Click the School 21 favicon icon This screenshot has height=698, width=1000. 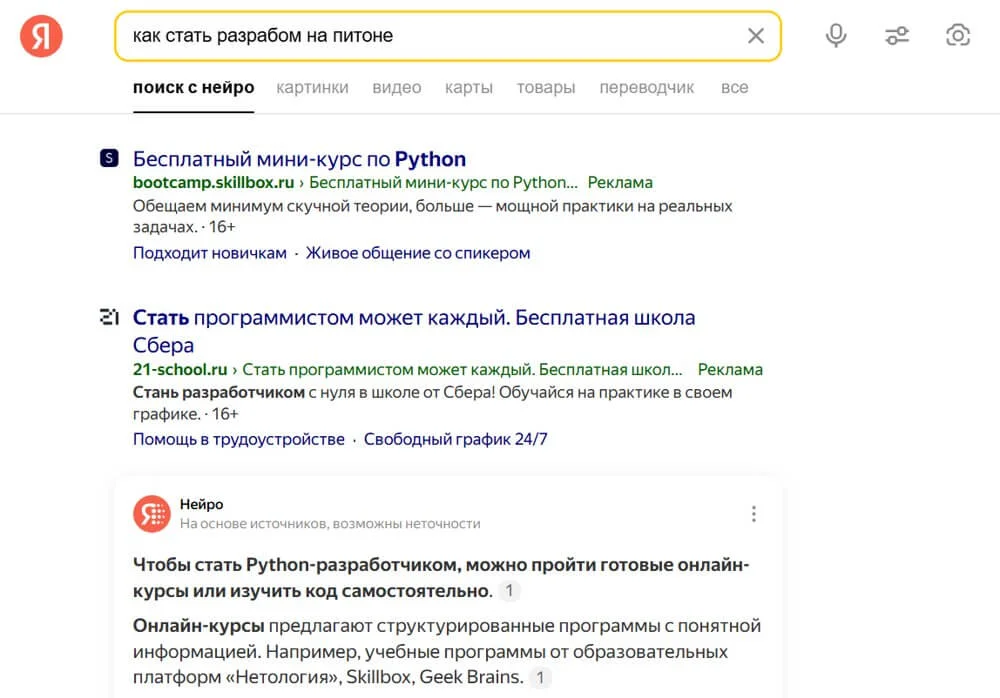tap(109, 317)
